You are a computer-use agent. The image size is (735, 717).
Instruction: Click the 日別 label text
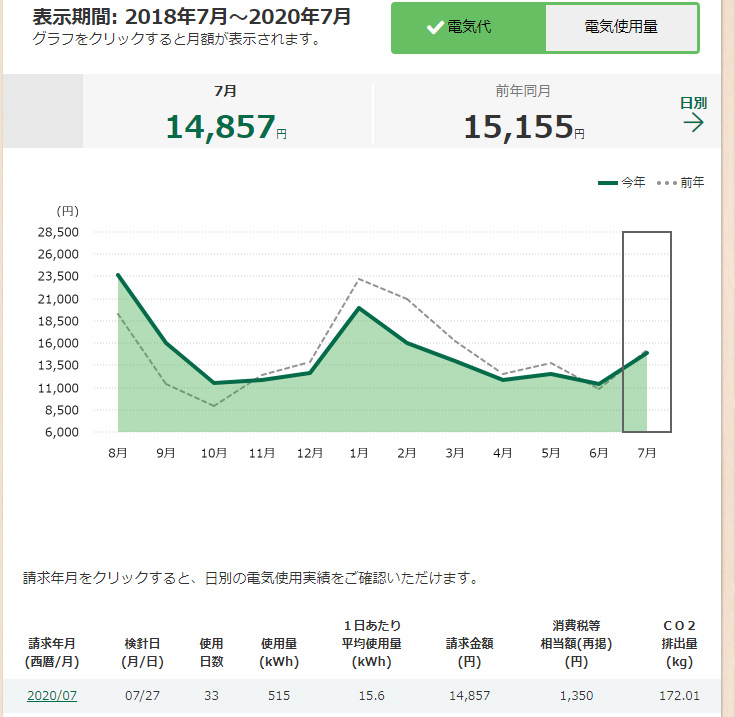693,103
